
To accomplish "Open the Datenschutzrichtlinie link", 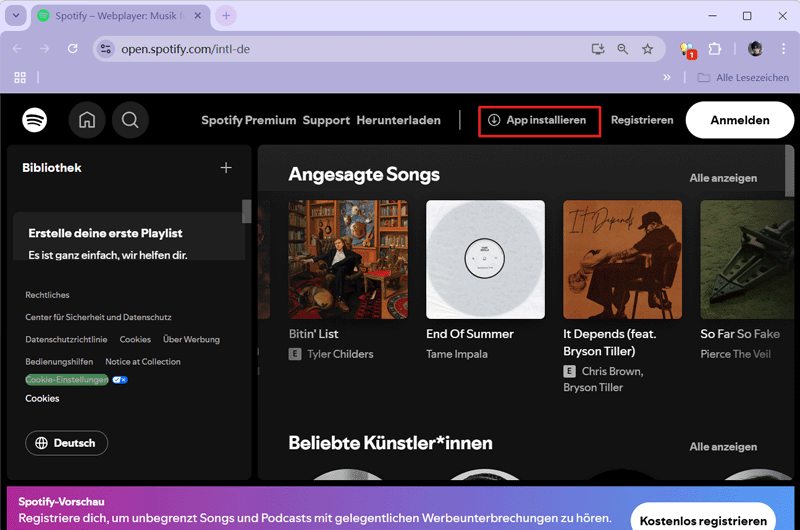I will (x=66, y=339).
